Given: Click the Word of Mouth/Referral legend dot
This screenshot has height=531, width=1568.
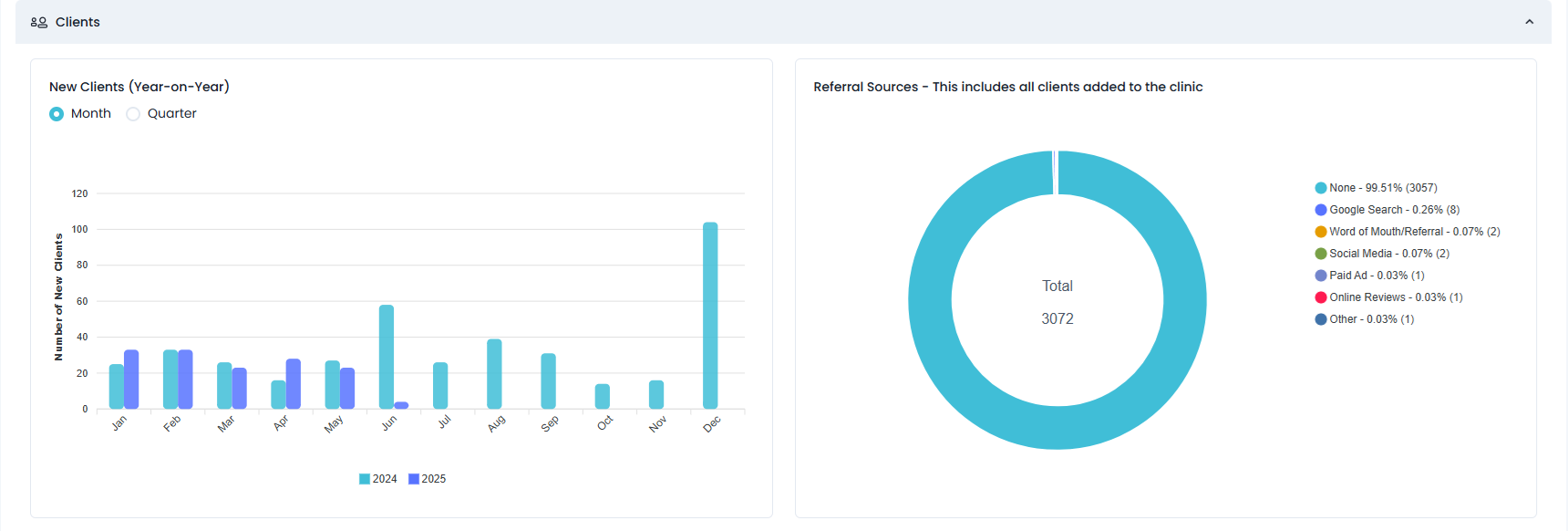Looking at the screenshot, I should tap(1320, 232).
